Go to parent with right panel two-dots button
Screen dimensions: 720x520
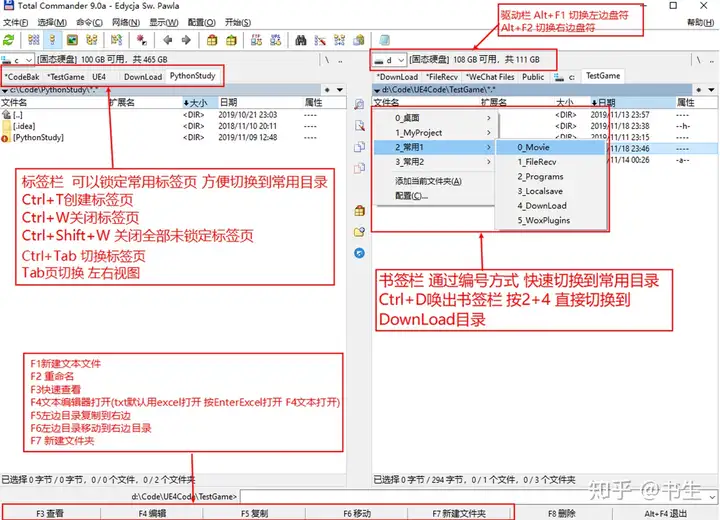711,60
